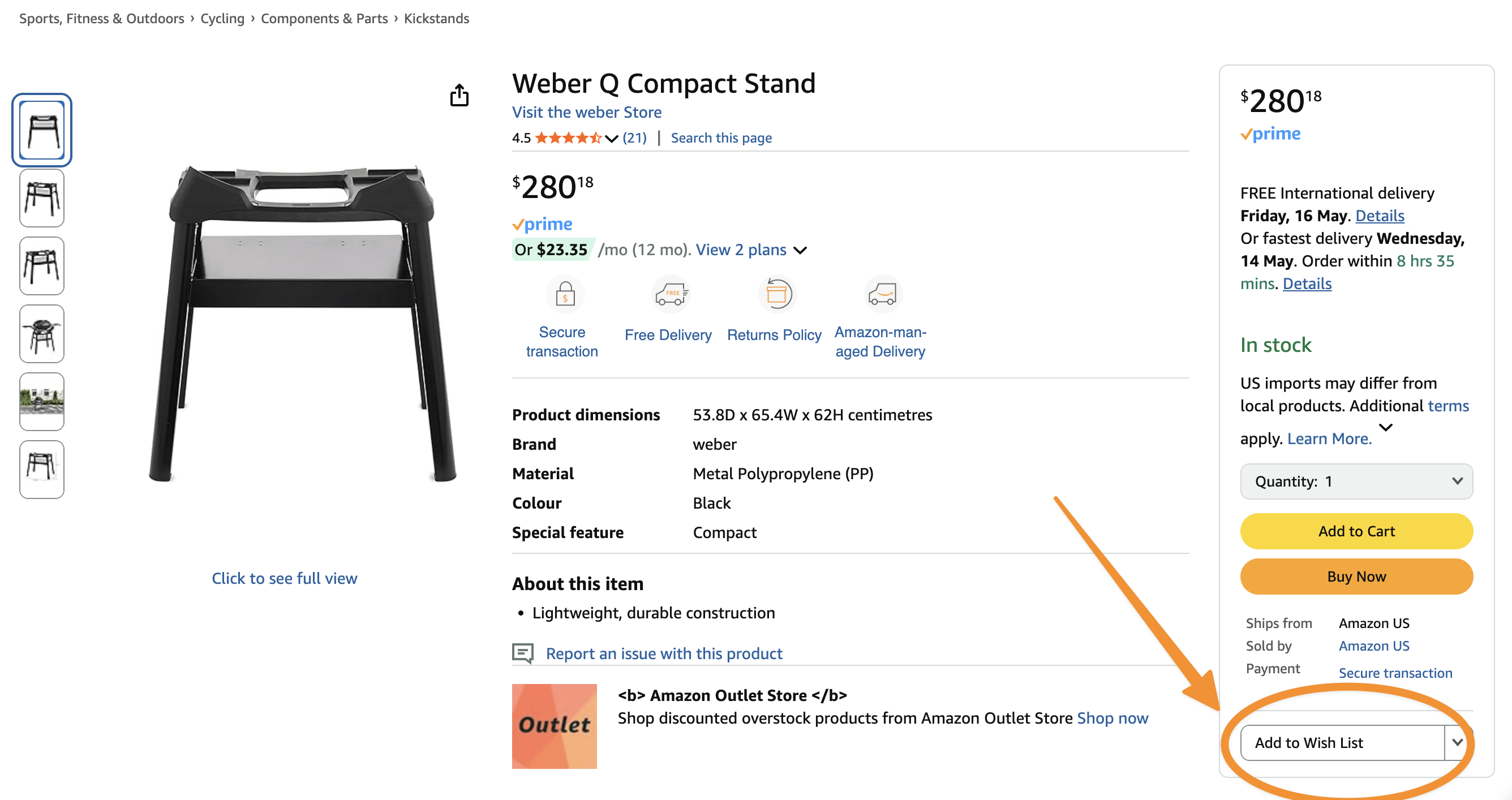Click the Buy Now button
The image size is (1512, 800).
pyautogui.click(x=1356, y=577)
